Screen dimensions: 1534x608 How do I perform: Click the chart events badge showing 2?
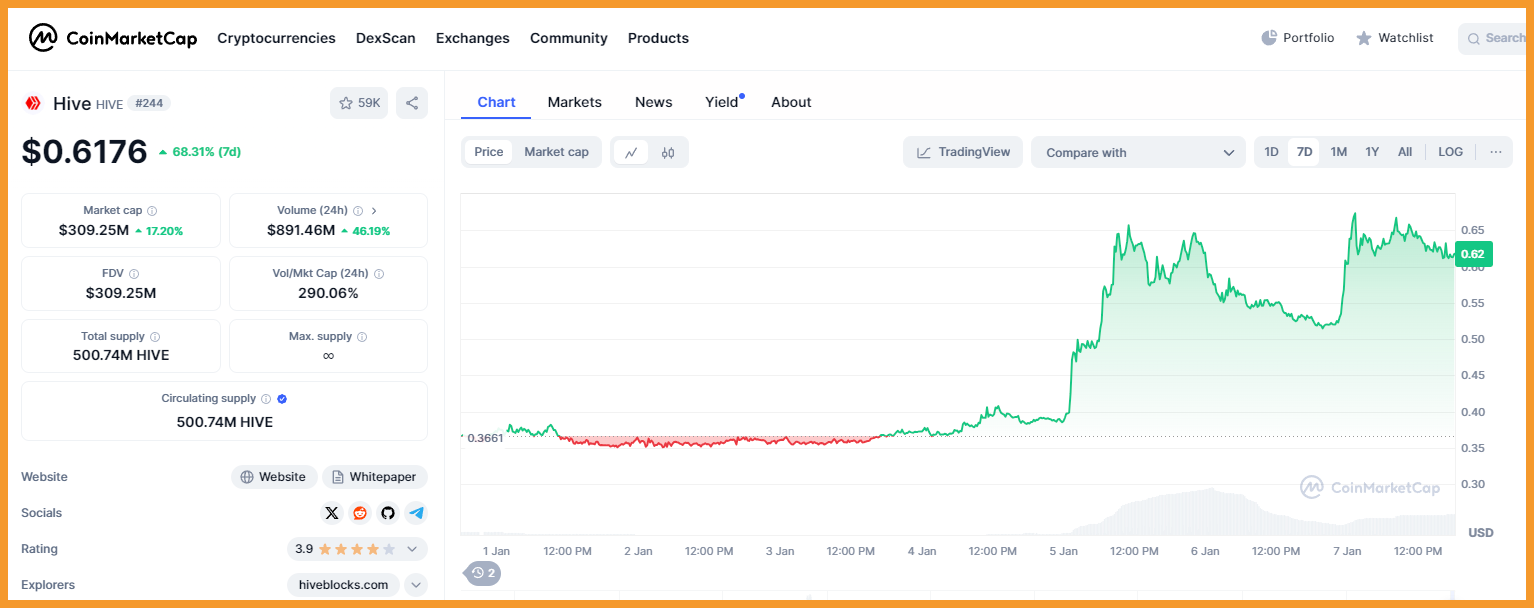(x=483, y=573)
